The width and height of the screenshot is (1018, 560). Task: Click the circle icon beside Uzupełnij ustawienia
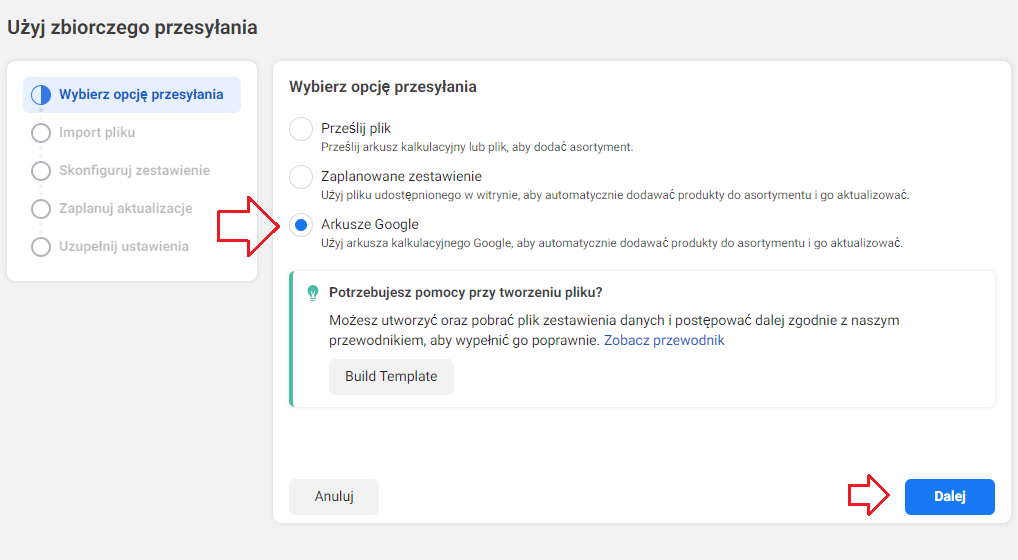click(x=41, y=247)
